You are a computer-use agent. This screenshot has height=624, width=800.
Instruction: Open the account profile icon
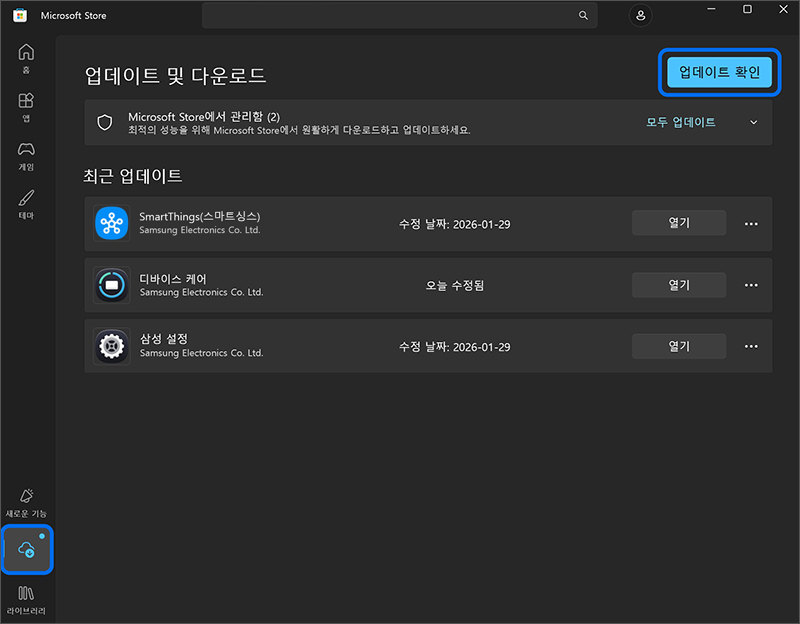(640, 15)
